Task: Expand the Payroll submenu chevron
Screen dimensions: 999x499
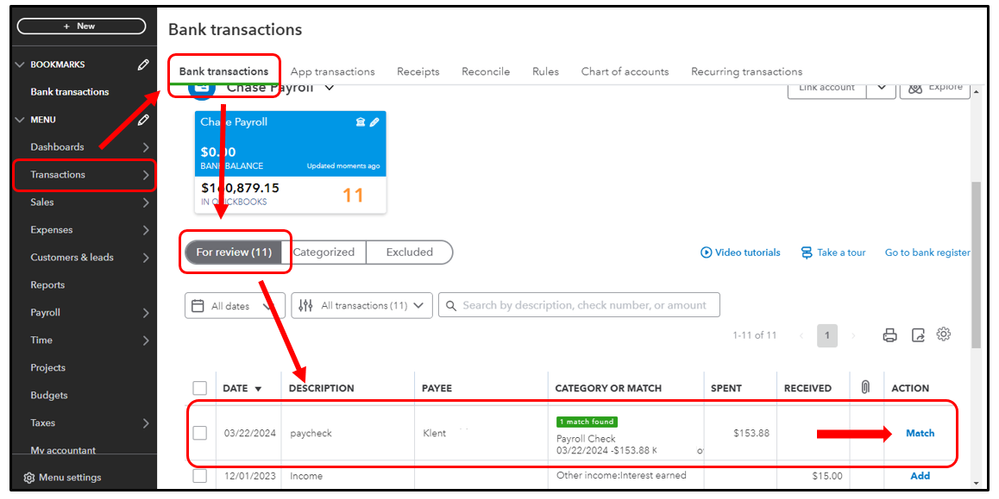Action: click(x=146, y=313)
